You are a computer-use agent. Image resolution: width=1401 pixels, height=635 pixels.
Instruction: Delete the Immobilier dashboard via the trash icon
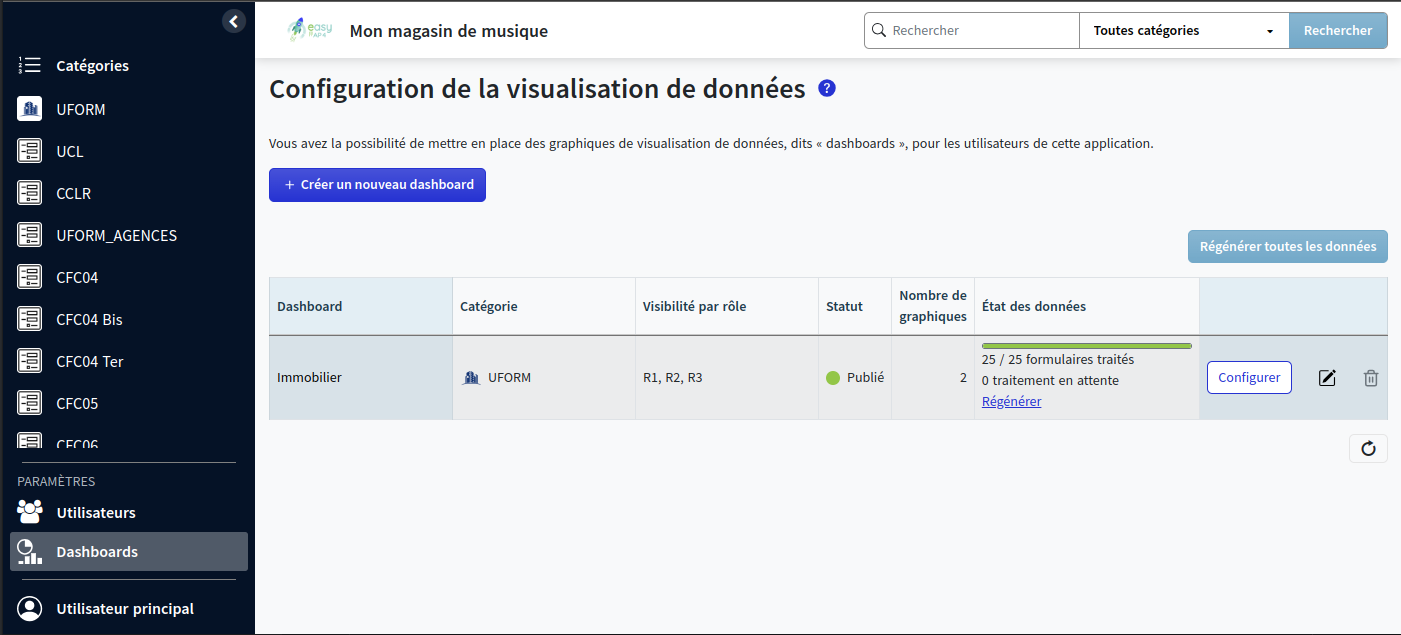click(x=1371, y=378)
